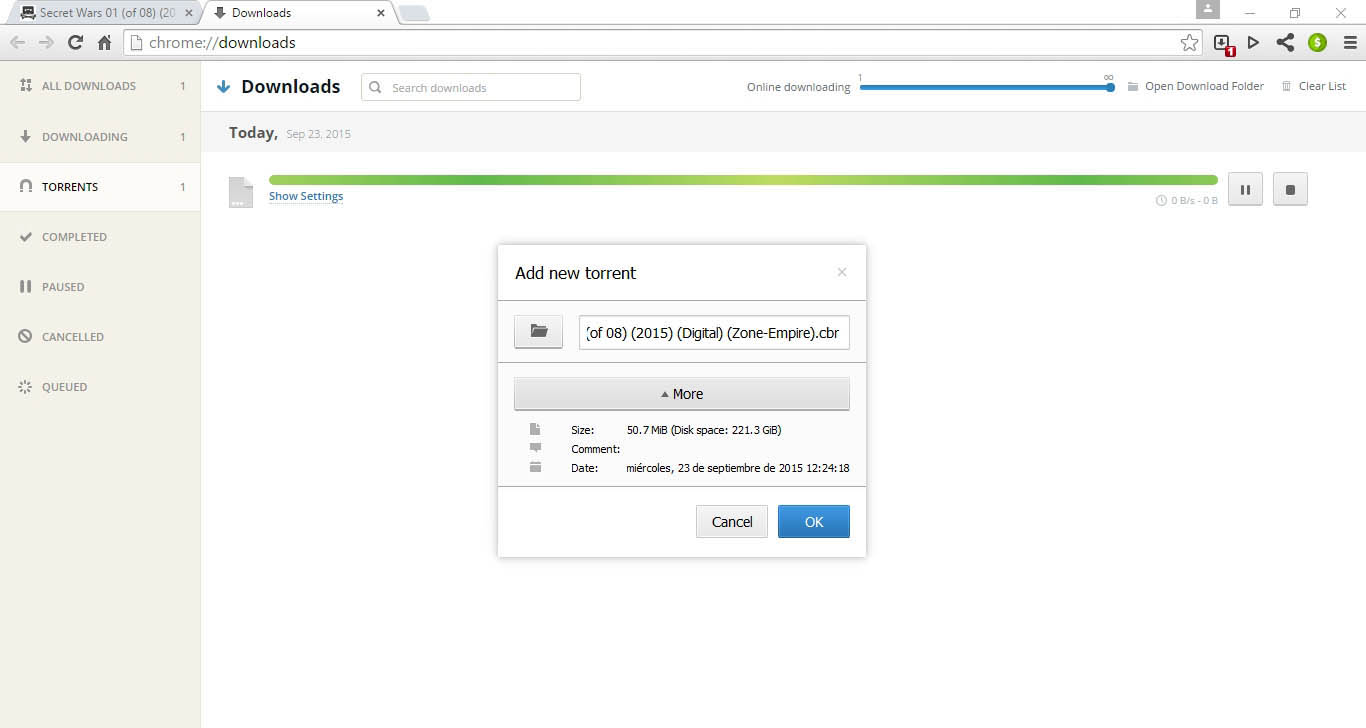Viewport: 1366px width, 728px height.
Task: Click the Online downloading slider handle
Action: [1110, 87]
